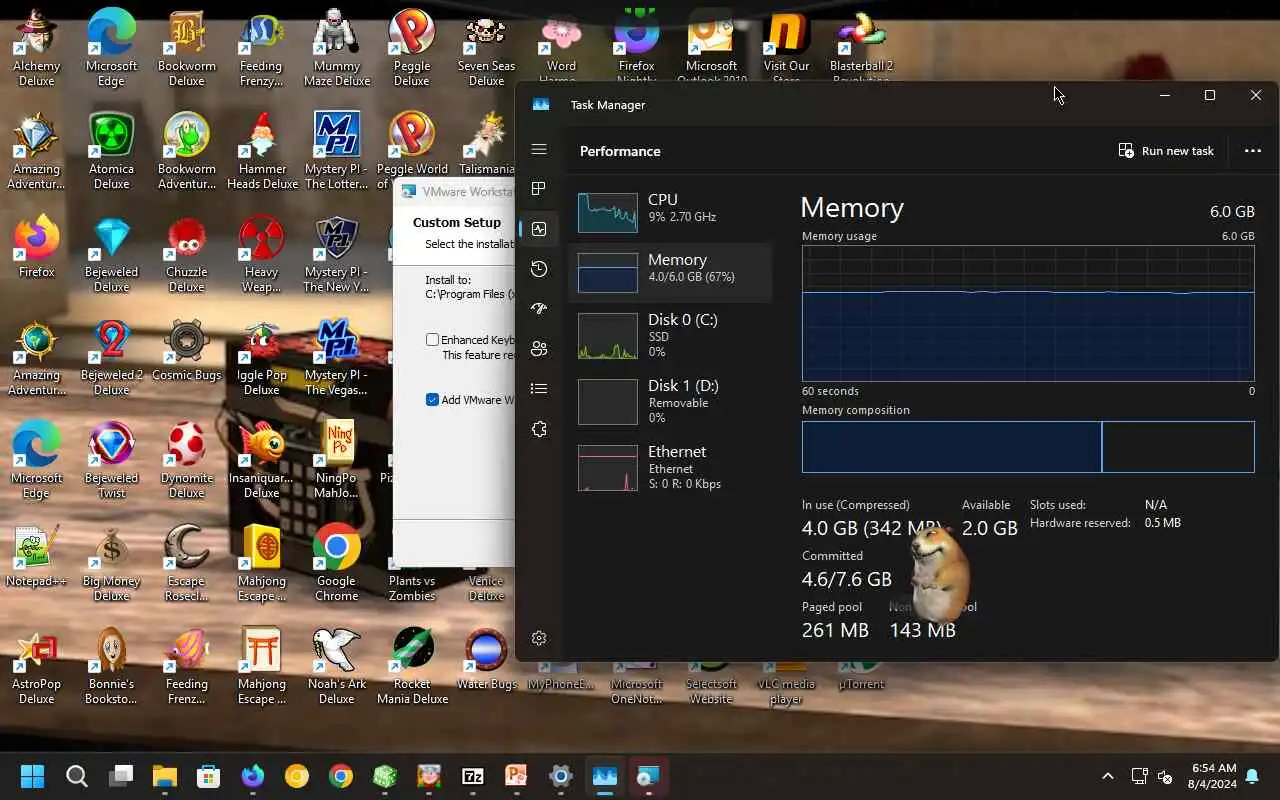Open Startup apps in Task Manager sidebar
The image size is (1280, 800).
pyautogui.click(x=539, y=309)
